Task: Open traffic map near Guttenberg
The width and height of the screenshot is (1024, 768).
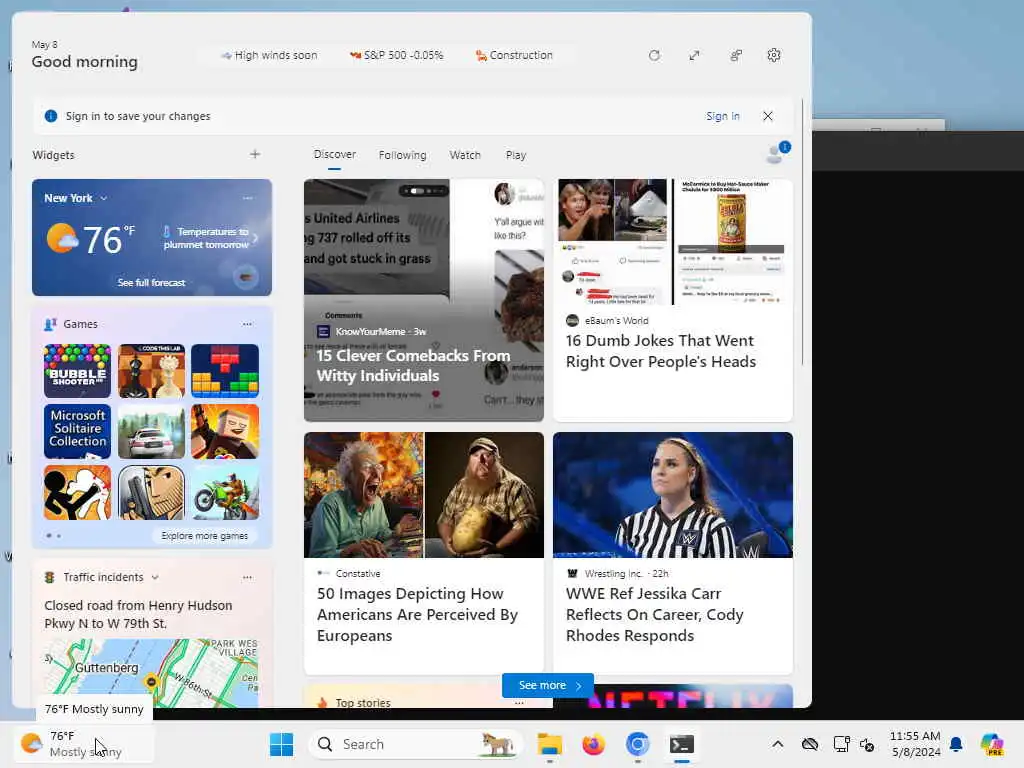Action: pos(152,673)
